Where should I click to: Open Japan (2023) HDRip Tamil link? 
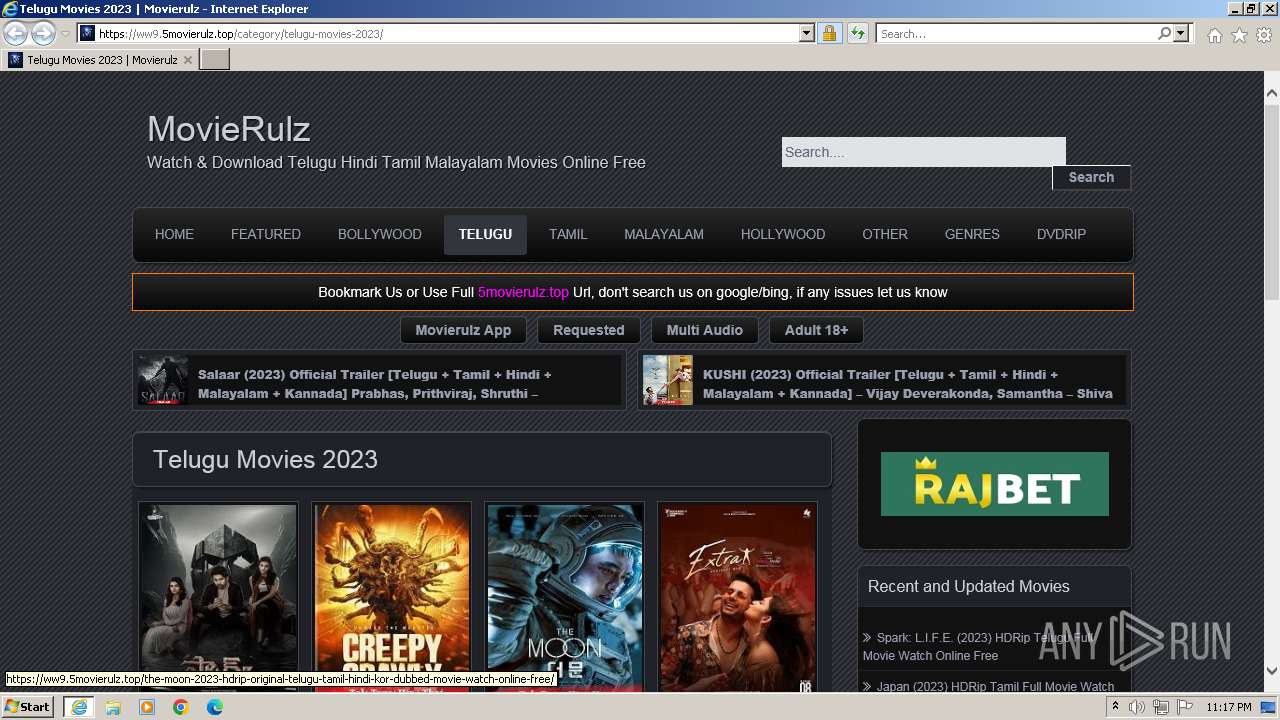995,686
